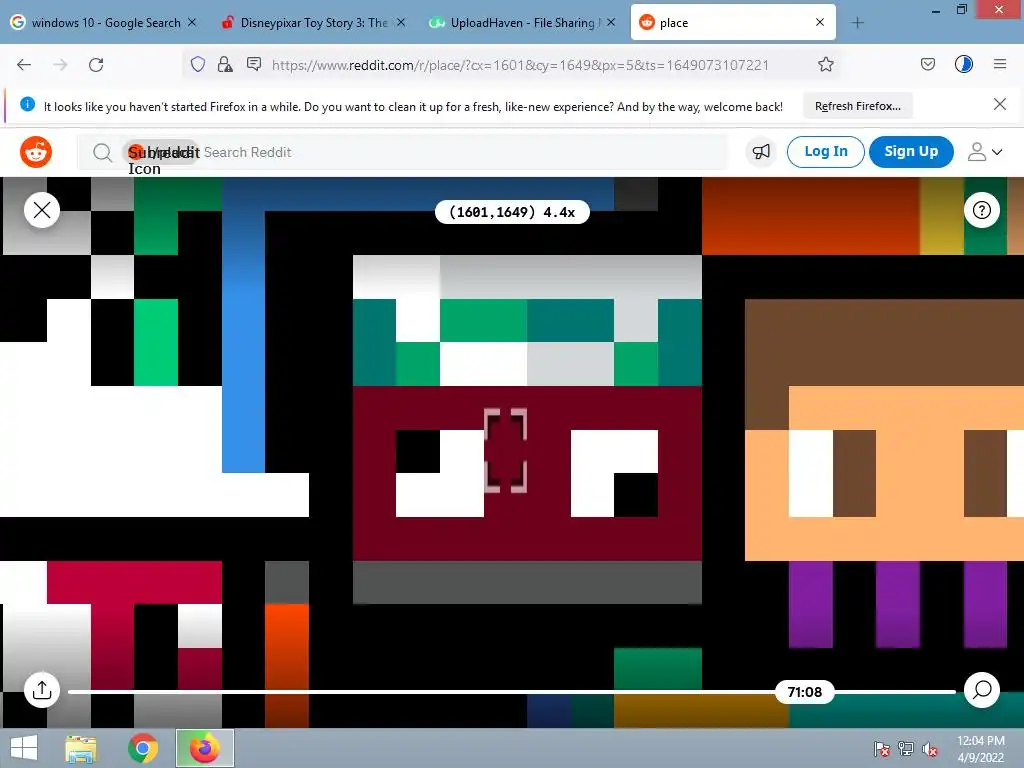Click the magnifier zoom button on canvas
Viewport: 1024px width, 768px height.
(x=982, y=690)
